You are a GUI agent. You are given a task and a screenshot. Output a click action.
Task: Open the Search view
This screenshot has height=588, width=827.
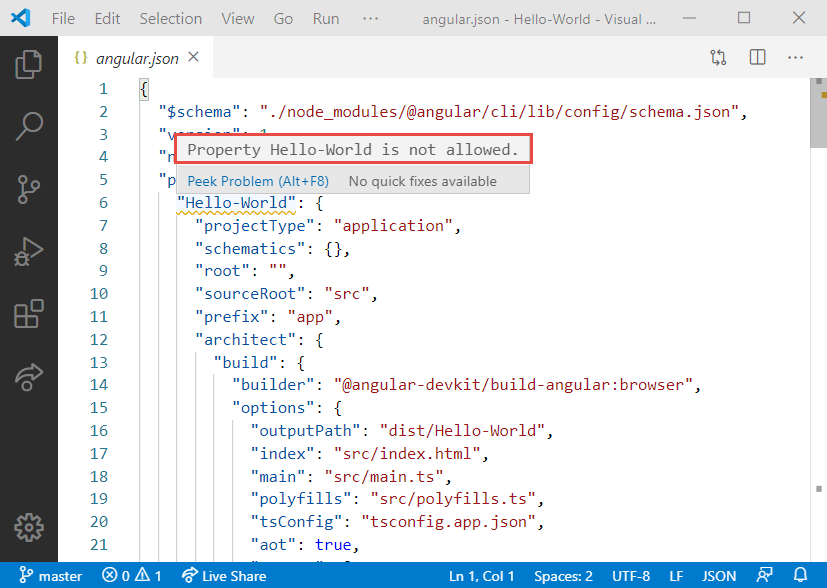28,126
